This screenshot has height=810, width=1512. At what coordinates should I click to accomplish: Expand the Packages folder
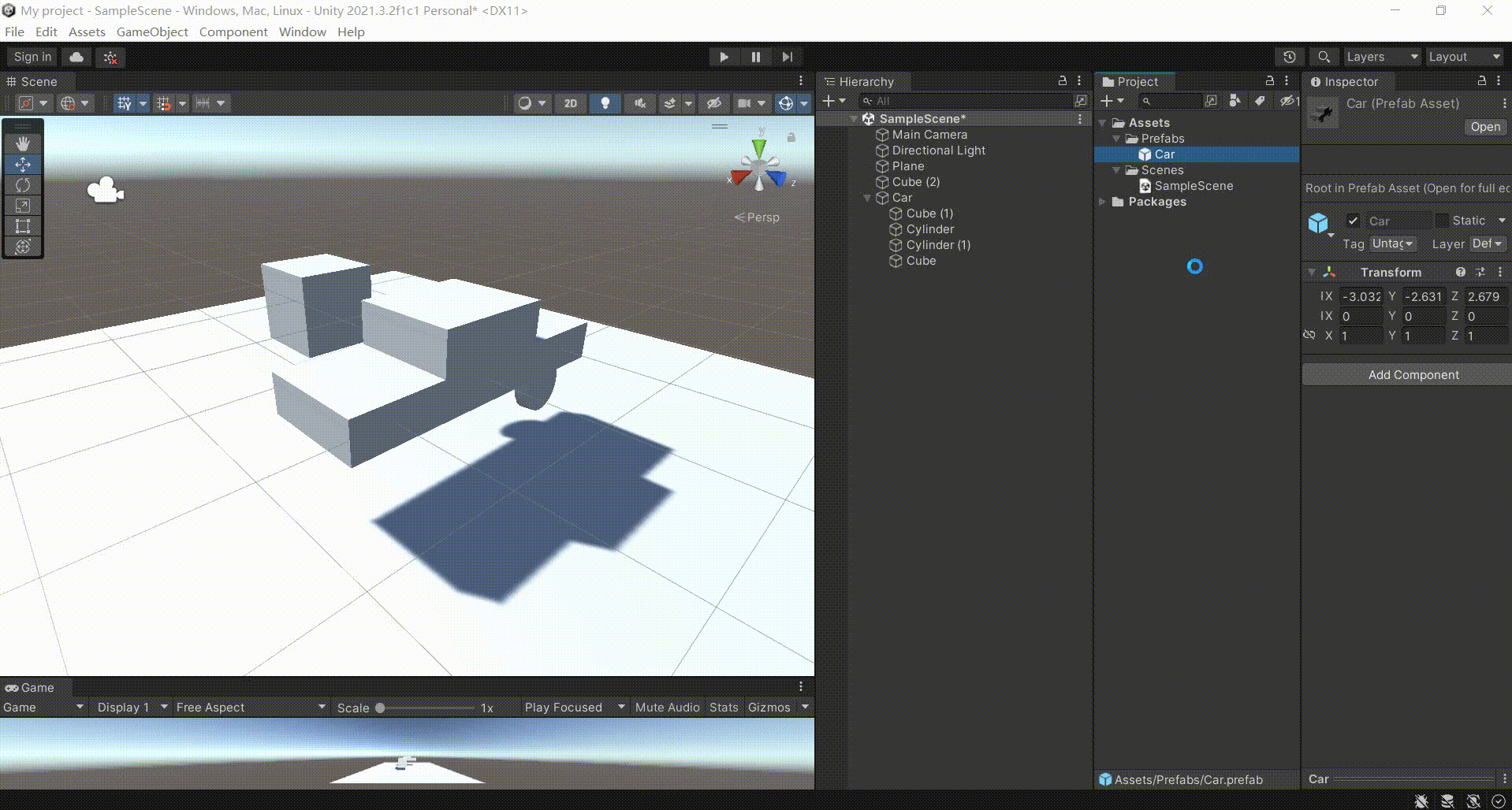point(1103,202)
